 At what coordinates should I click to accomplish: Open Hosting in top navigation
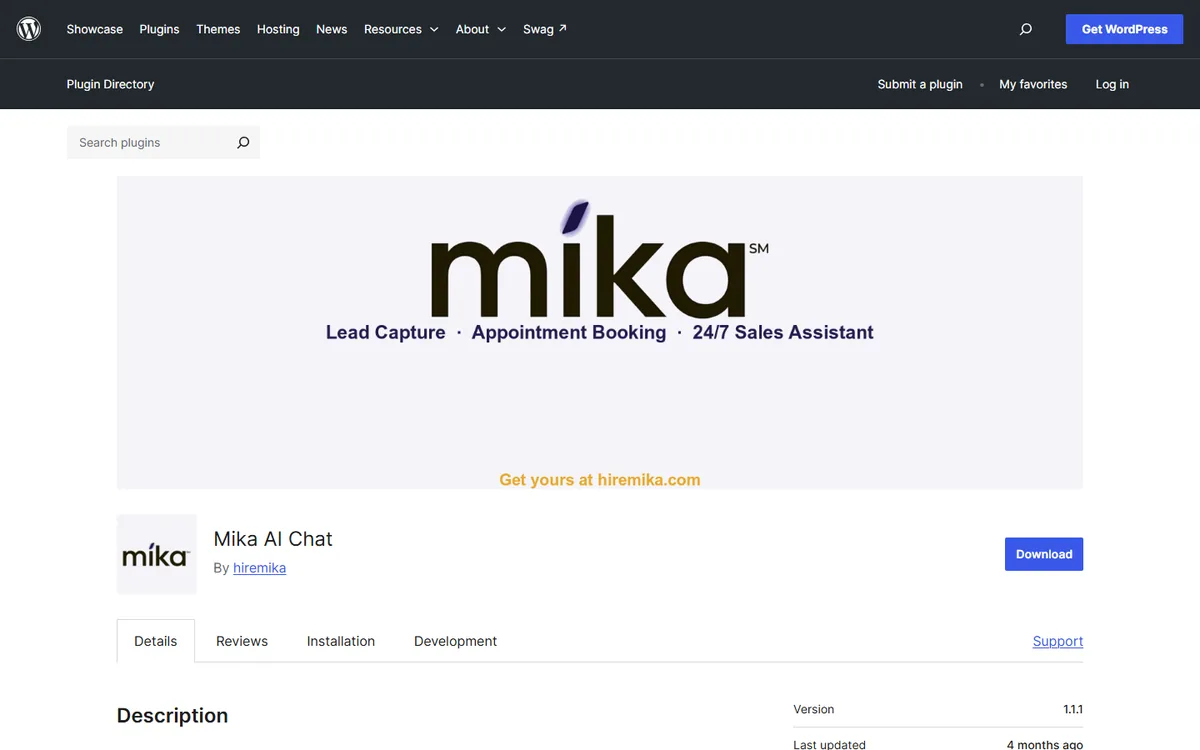(x=278, y=29)
